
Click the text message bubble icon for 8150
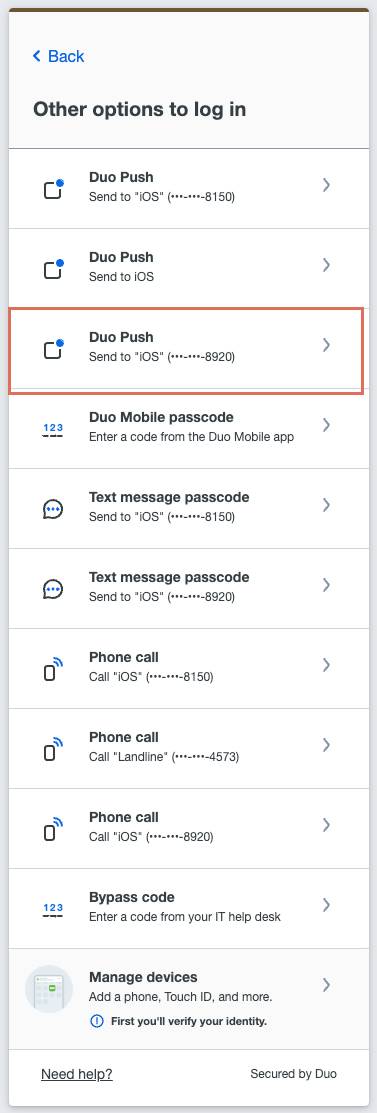tap(53, 509)
